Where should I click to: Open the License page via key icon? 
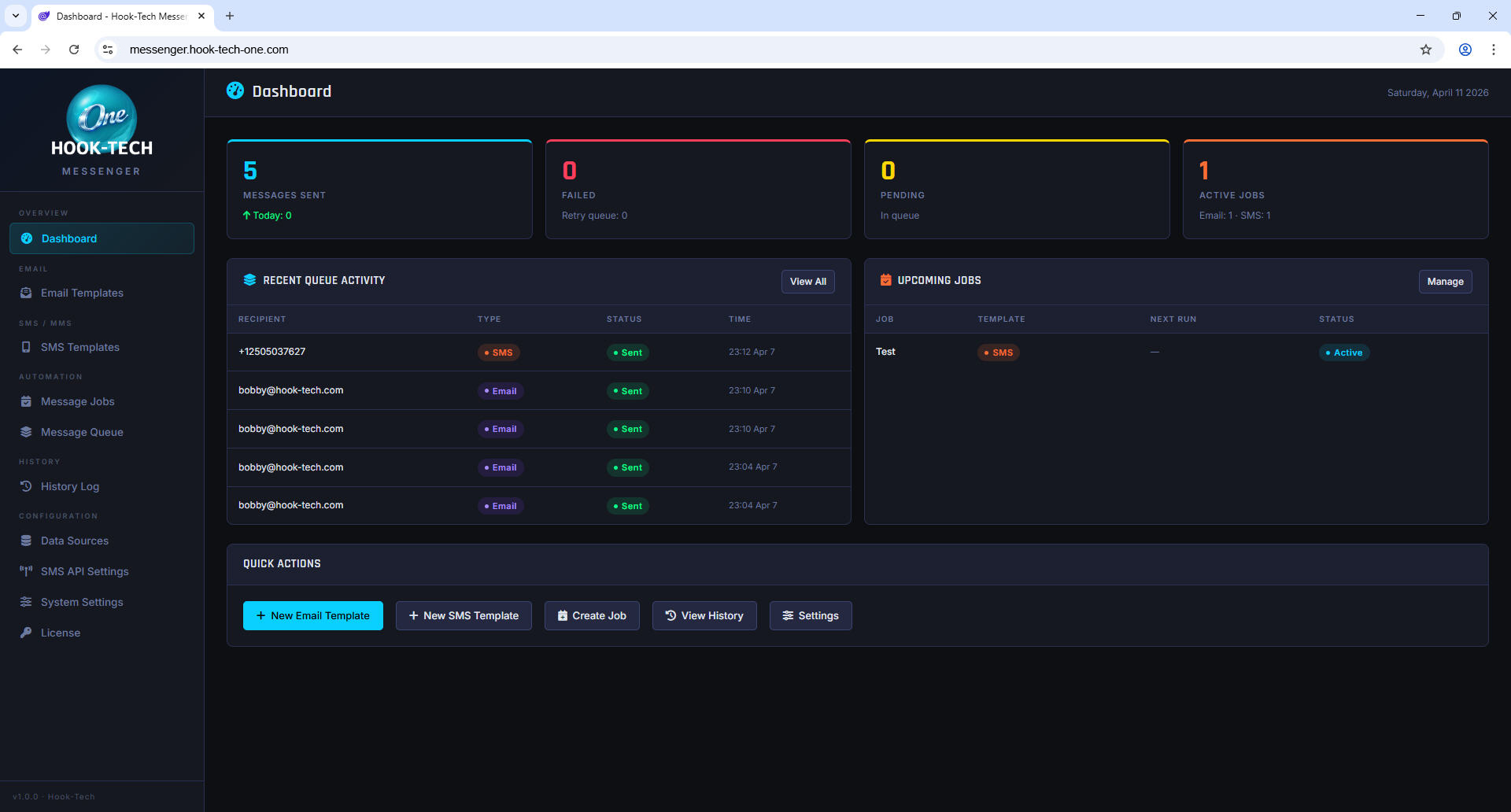pos(26,633)
